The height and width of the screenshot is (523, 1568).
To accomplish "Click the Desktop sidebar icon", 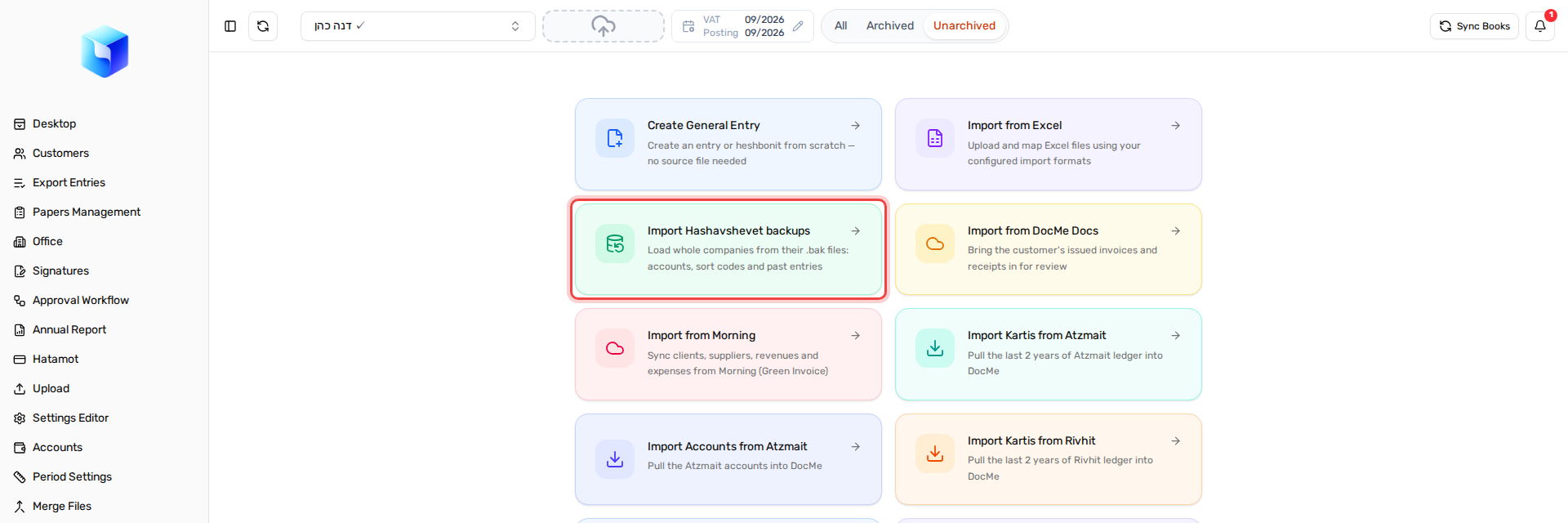I will (20, 124).
